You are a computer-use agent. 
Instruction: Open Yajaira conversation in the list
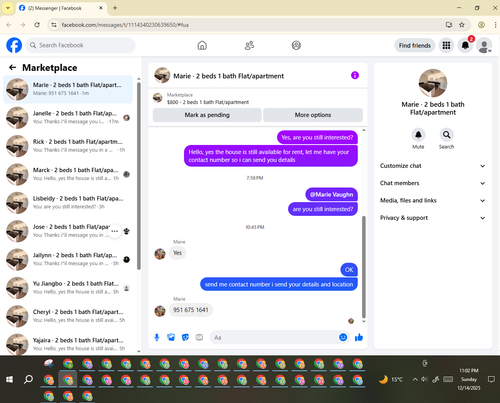pyautogui.click(x=68, y=344)
